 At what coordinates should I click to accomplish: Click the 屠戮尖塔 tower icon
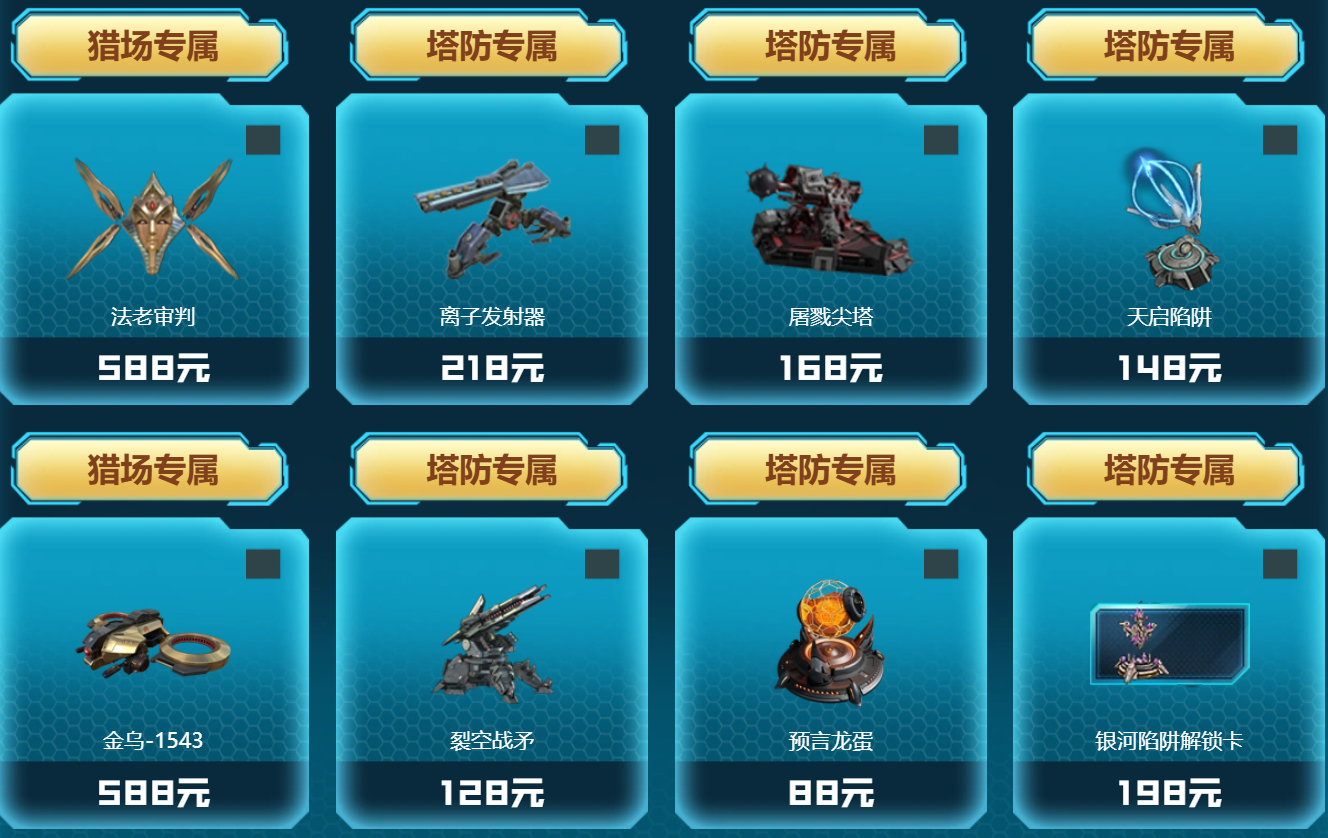[829, 218]
